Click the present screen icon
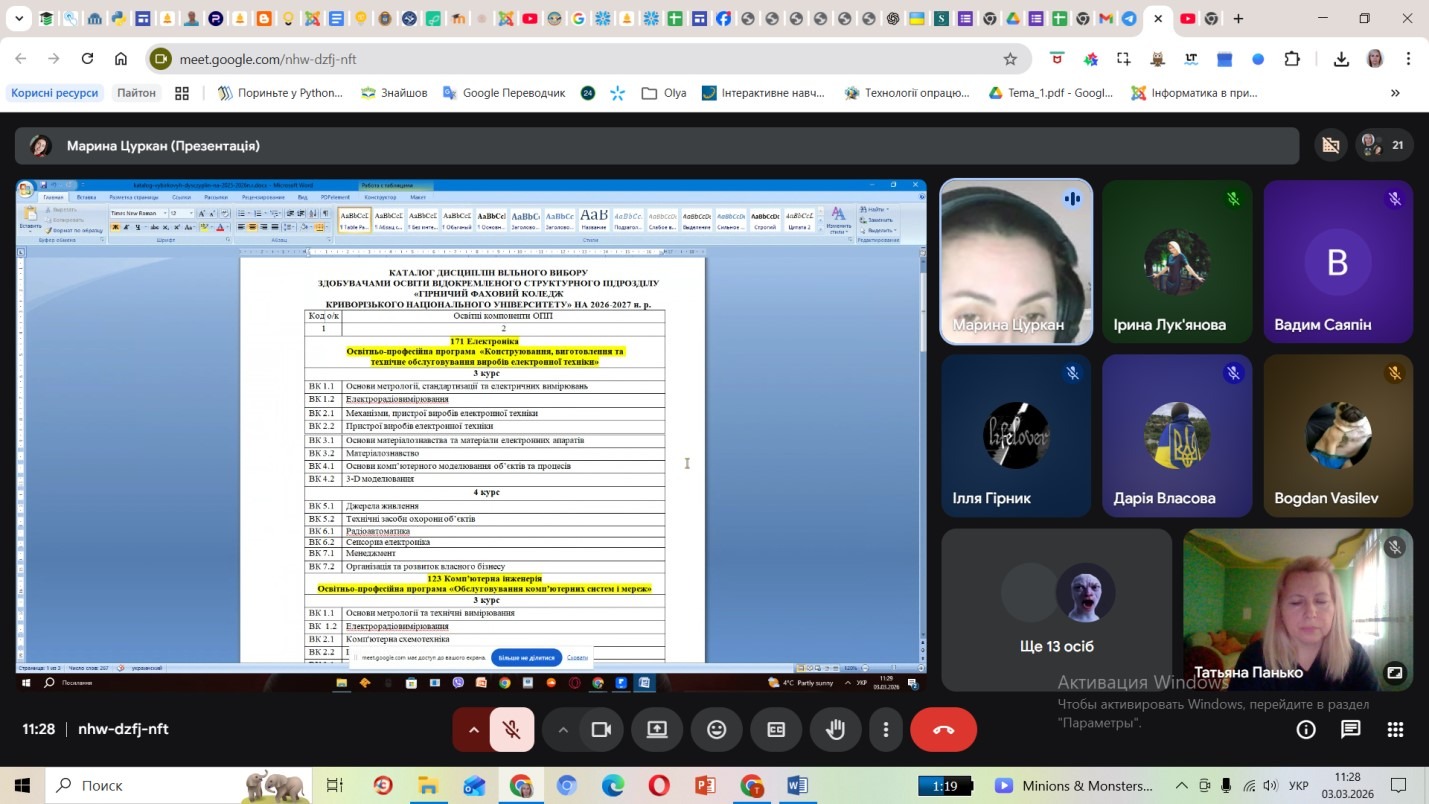Image resolution: width=1429 pixels, height=804 pixels. pos(657,730)
